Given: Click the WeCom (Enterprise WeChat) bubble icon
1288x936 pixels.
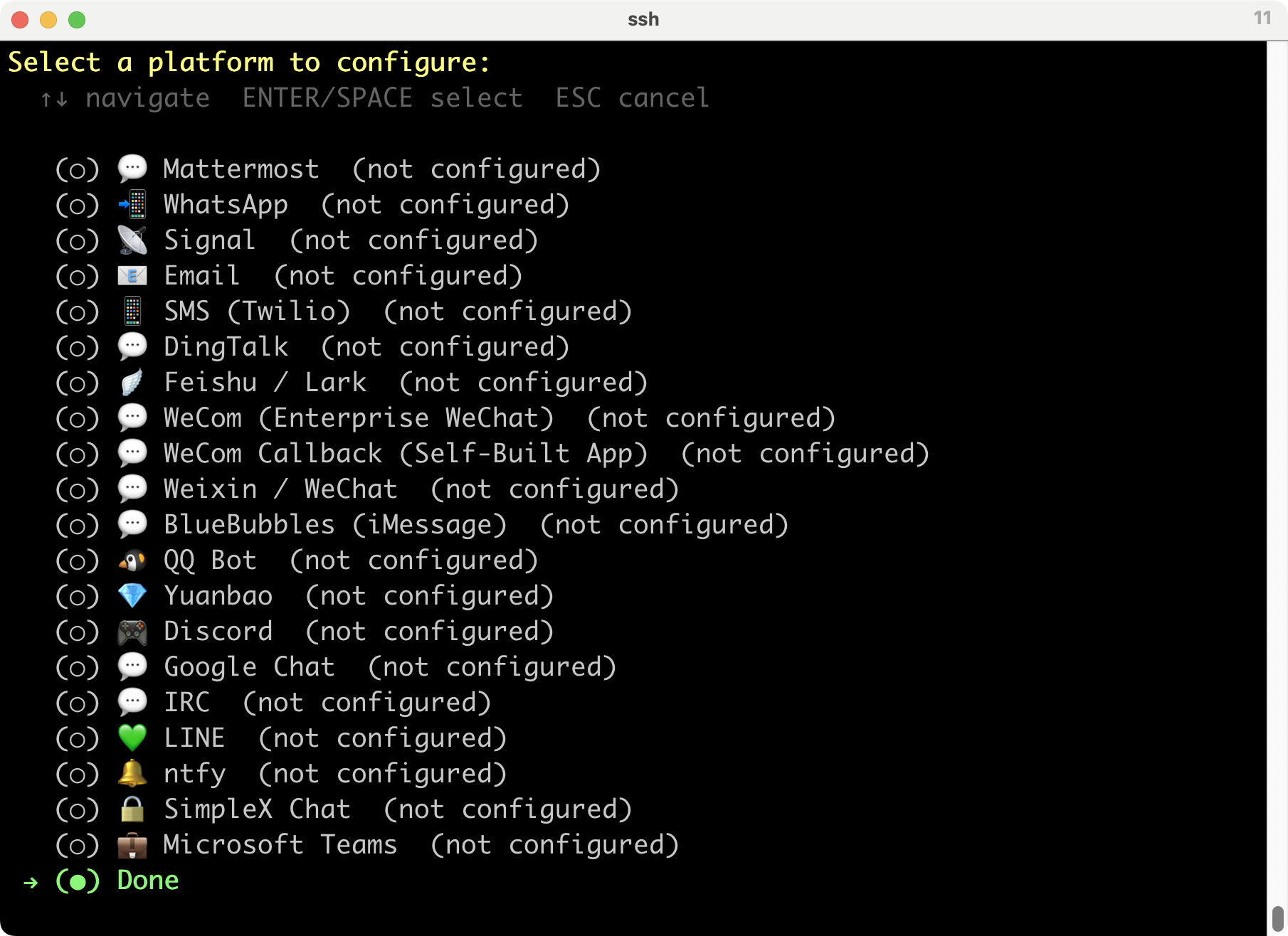Looking at the screenshot, I should pos(132,418).
